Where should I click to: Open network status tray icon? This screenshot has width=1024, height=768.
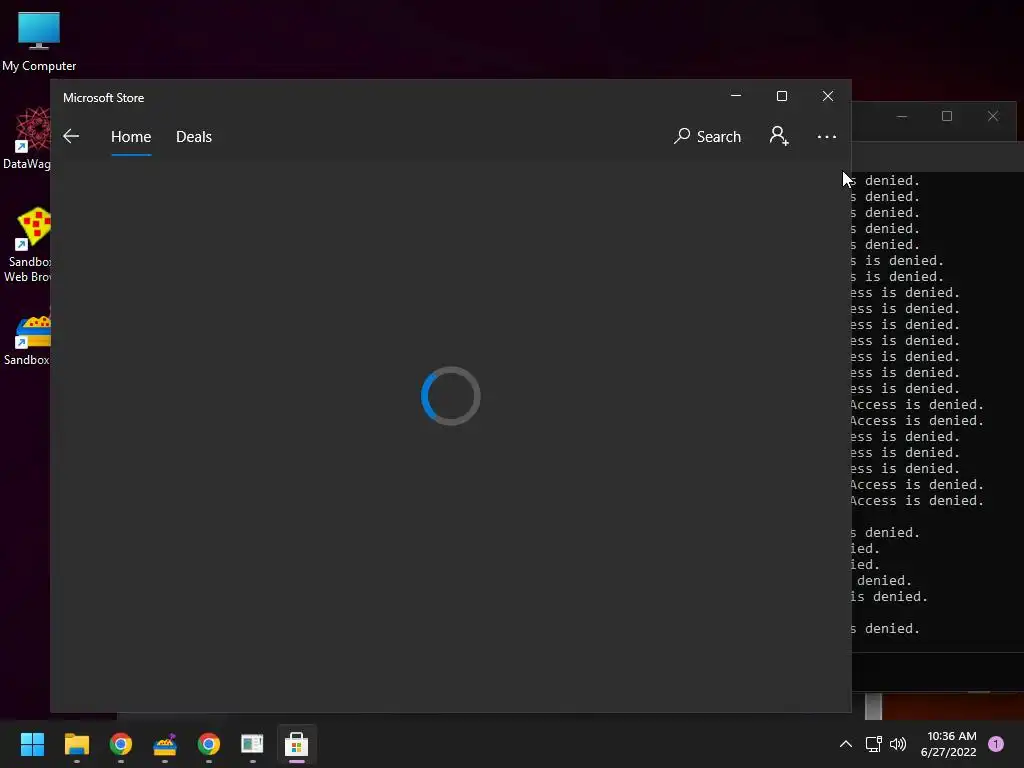[873, 744]
